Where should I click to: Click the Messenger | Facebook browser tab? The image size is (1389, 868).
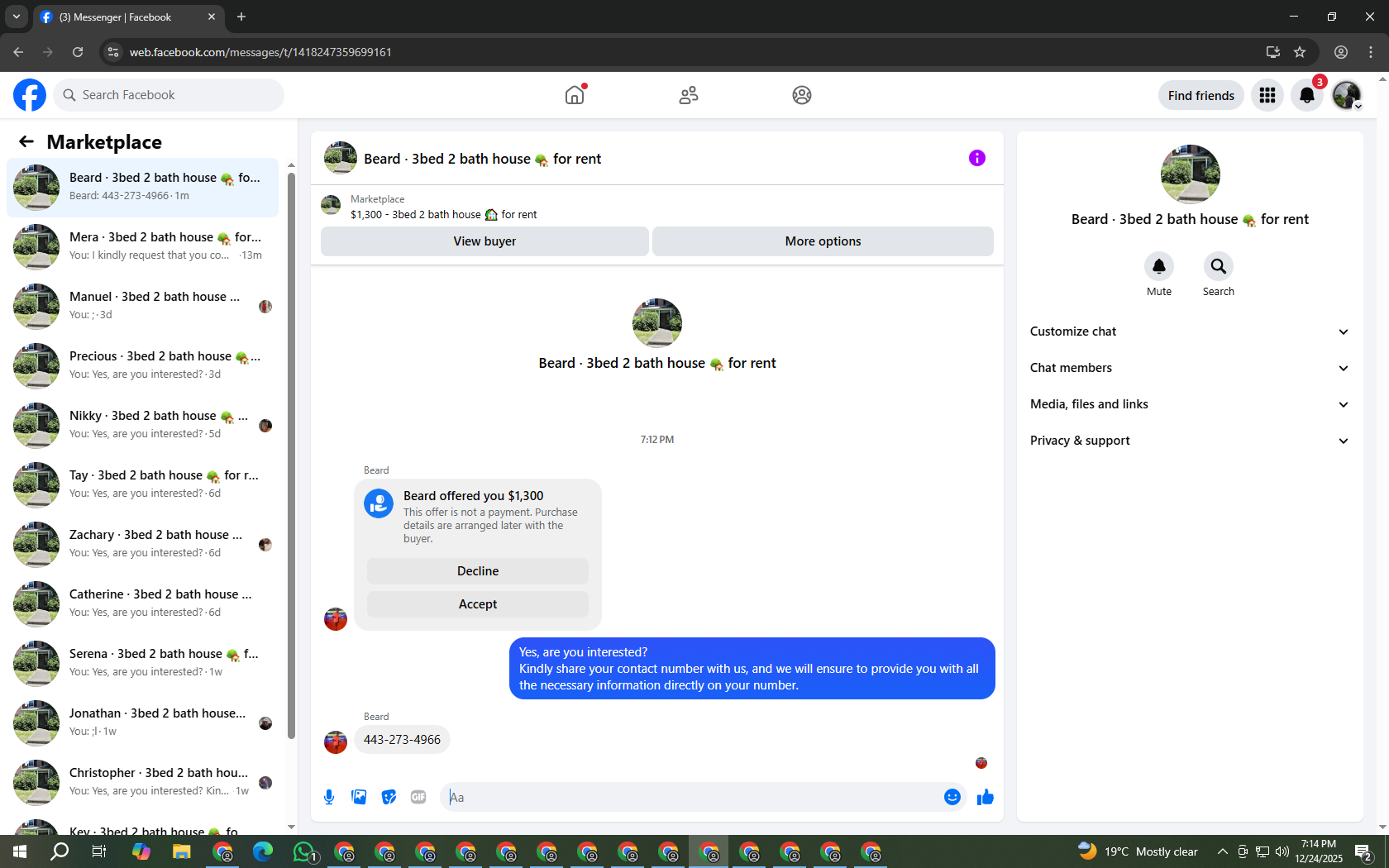click(x=128, y=17)
